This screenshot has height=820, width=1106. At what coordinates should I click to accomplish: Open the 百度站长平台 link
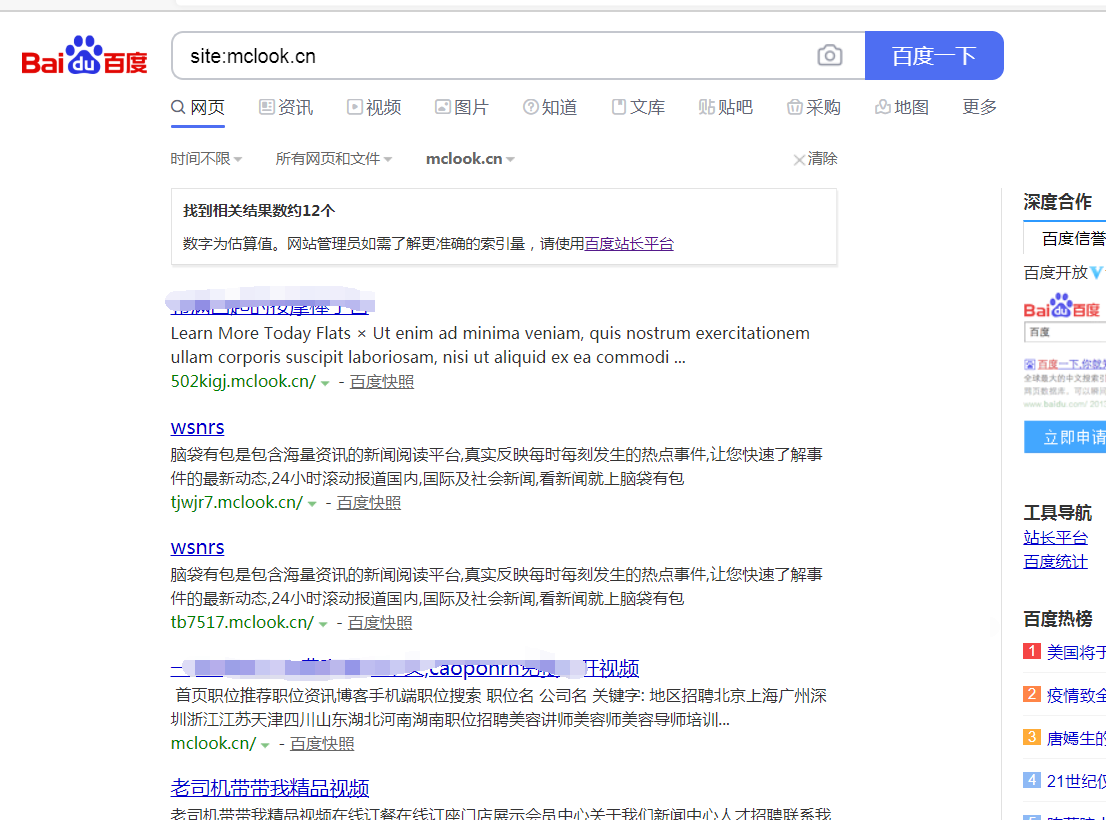point(629,243)
